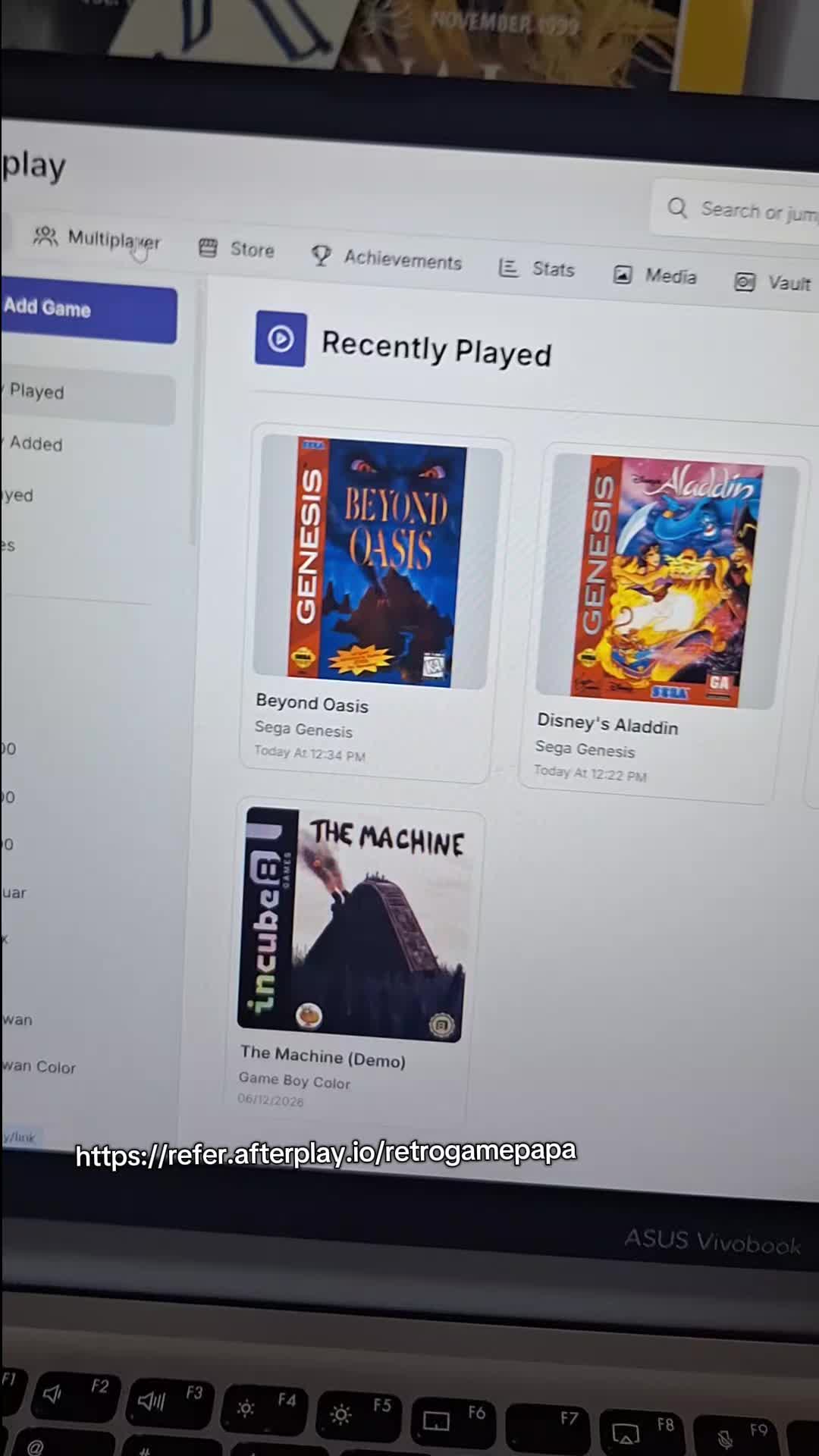
Task: Click the 'Game Boy Color' platform label
Action: (x=294, y=1081)
